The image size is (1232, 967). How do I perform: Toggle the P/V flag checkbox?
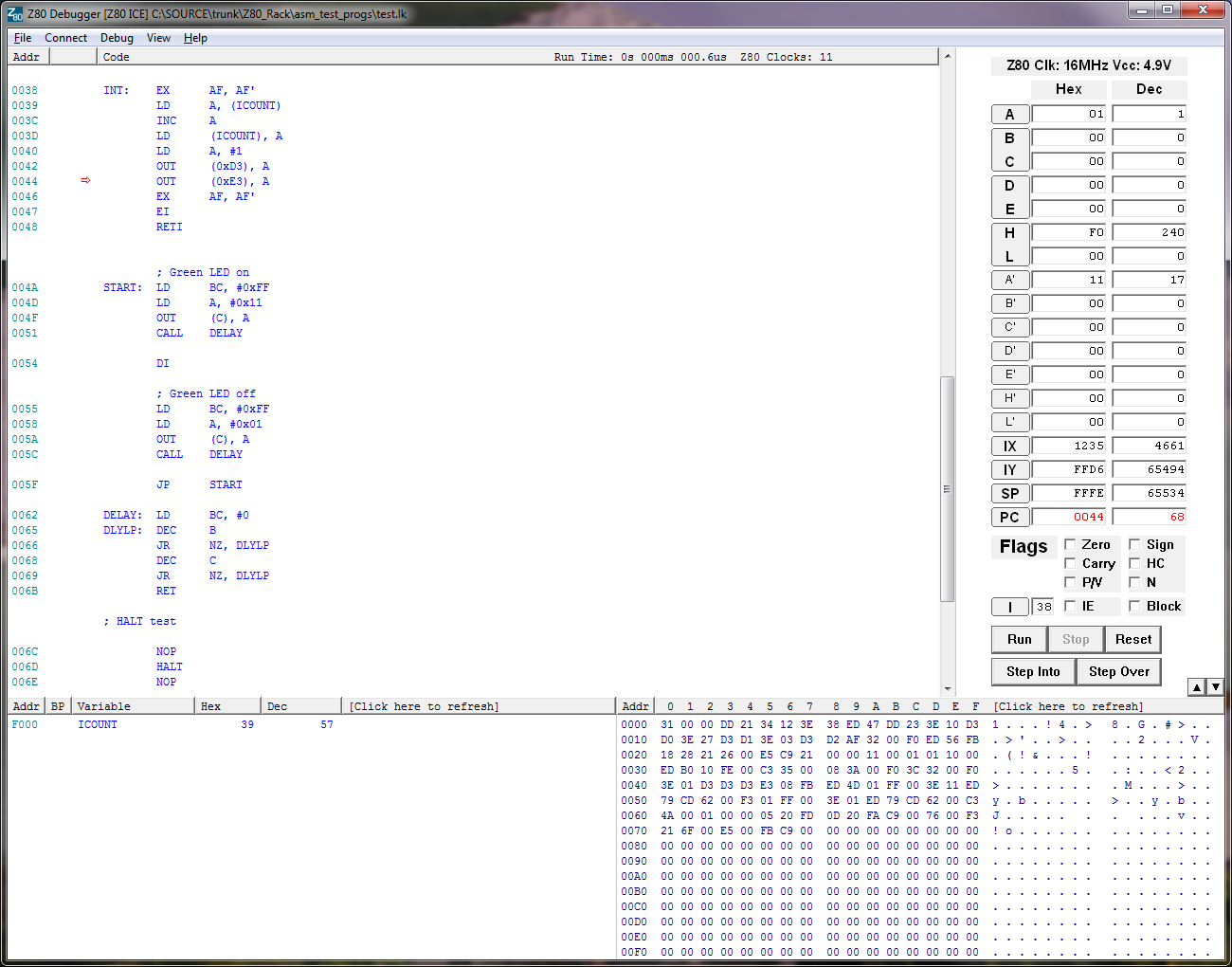pyautogui.click(x=1070, y=582)
